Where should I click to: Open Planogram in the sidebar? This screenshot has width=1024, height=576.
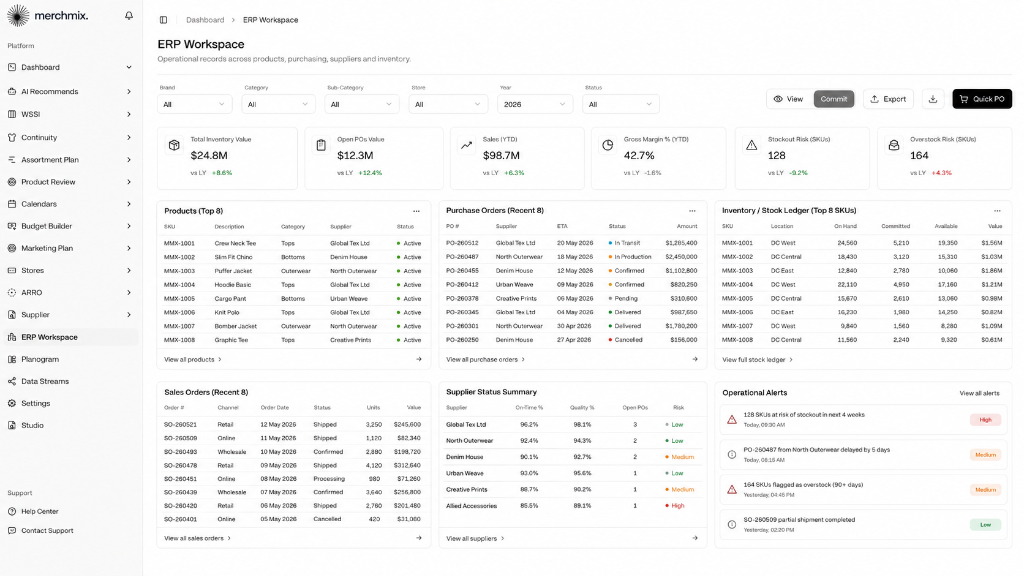[x=70, y=359]
